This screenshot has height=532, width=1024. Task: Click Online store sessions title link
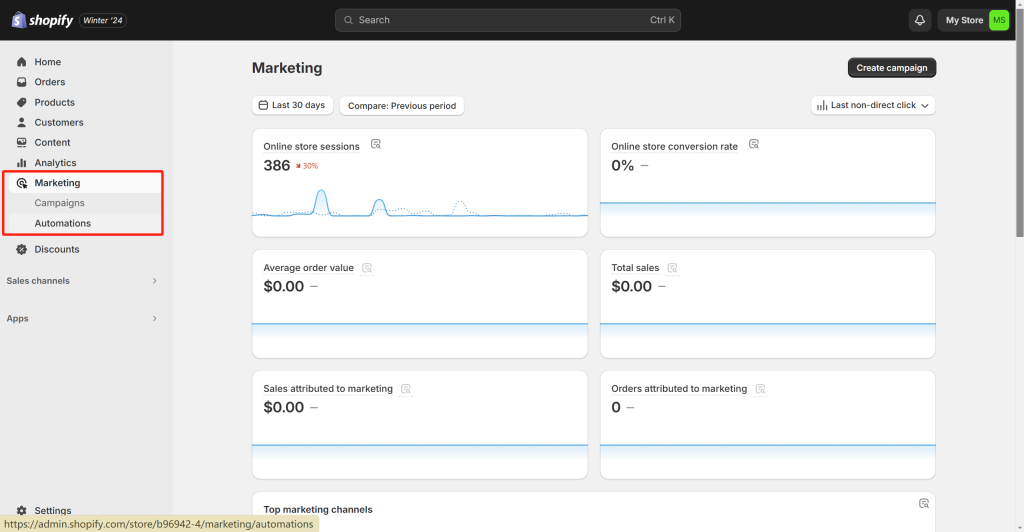[x=312, y=147]
